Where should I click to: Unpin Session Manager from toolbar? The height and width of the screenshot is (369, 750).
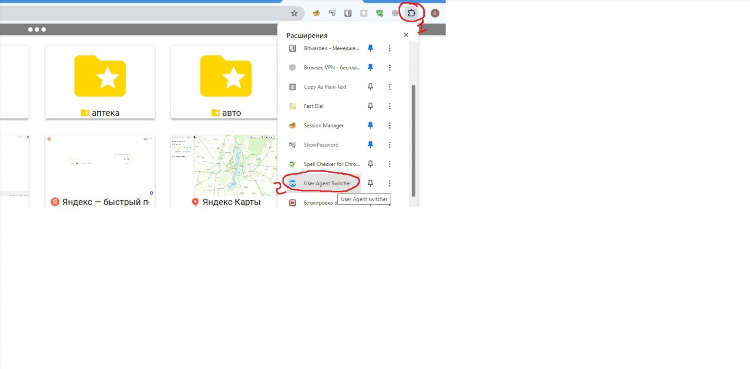tap(370, 125)
